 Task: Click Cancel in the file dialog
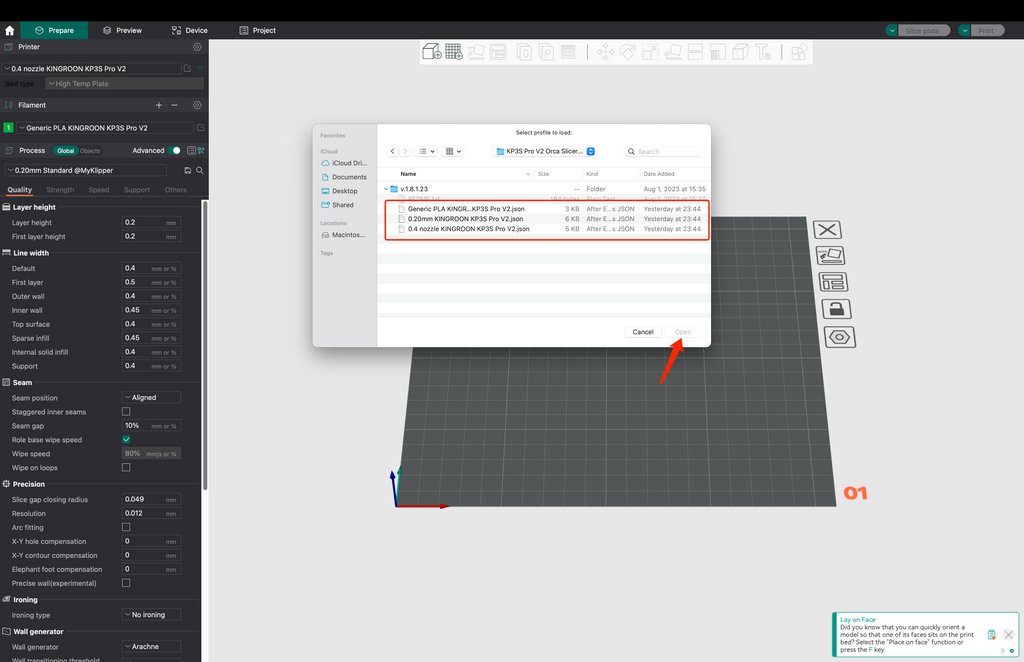(643, 332)
